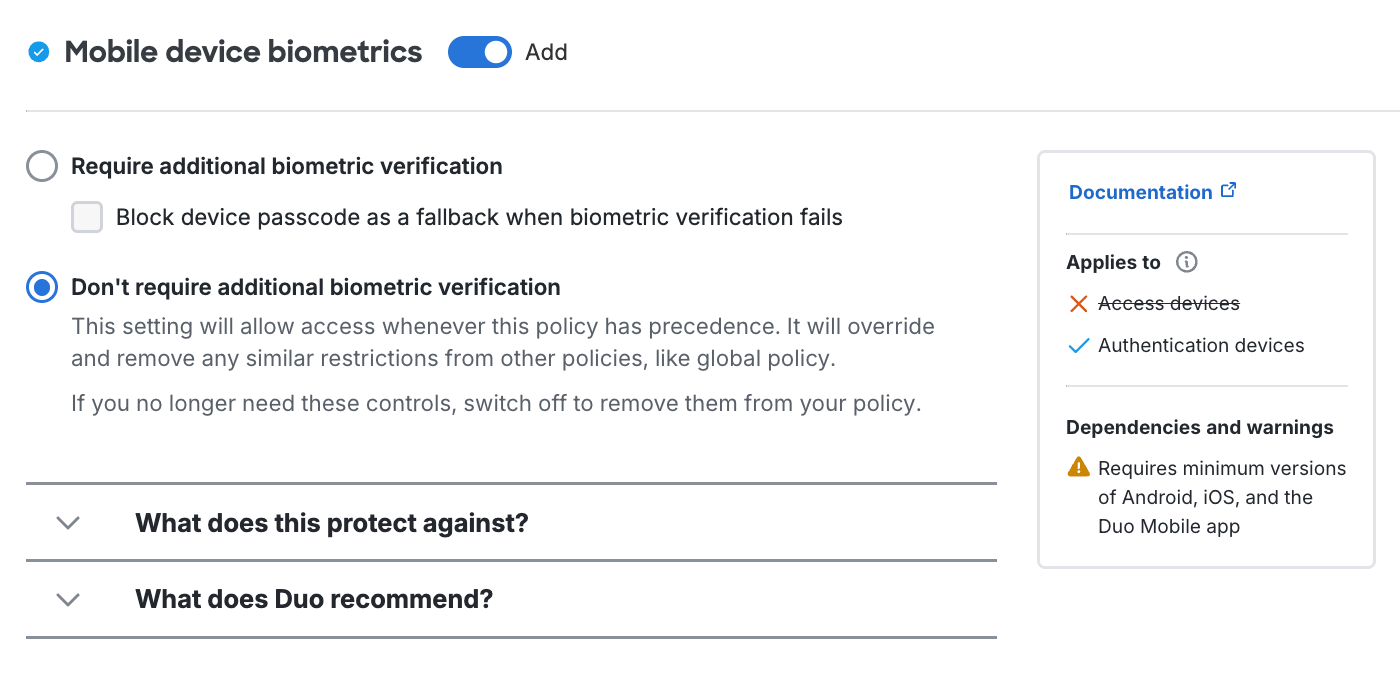Open the external link icon next to Documentation
Viewport: 1400px width, 674px height.
[x=1229, y=189]
